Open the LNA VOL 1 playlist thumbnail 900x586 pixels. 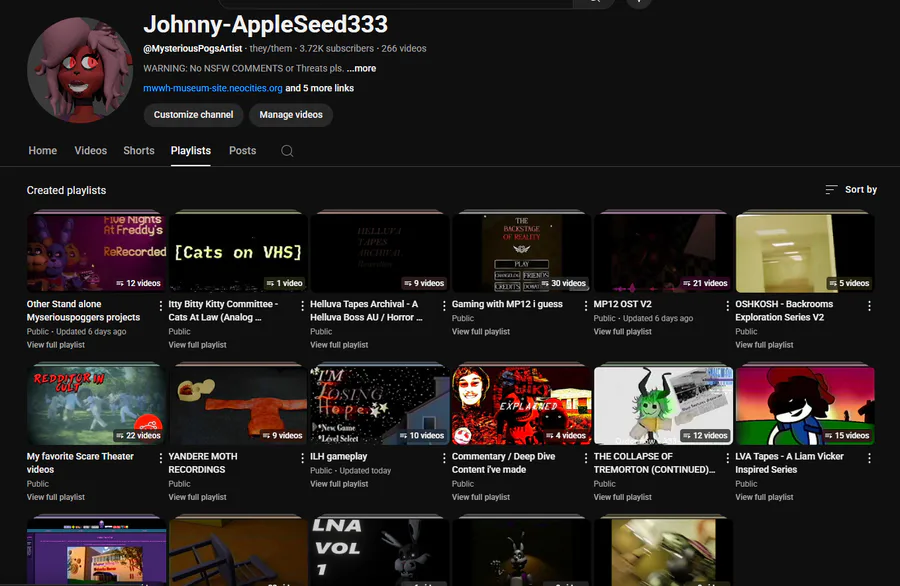(x=380, y=552)
